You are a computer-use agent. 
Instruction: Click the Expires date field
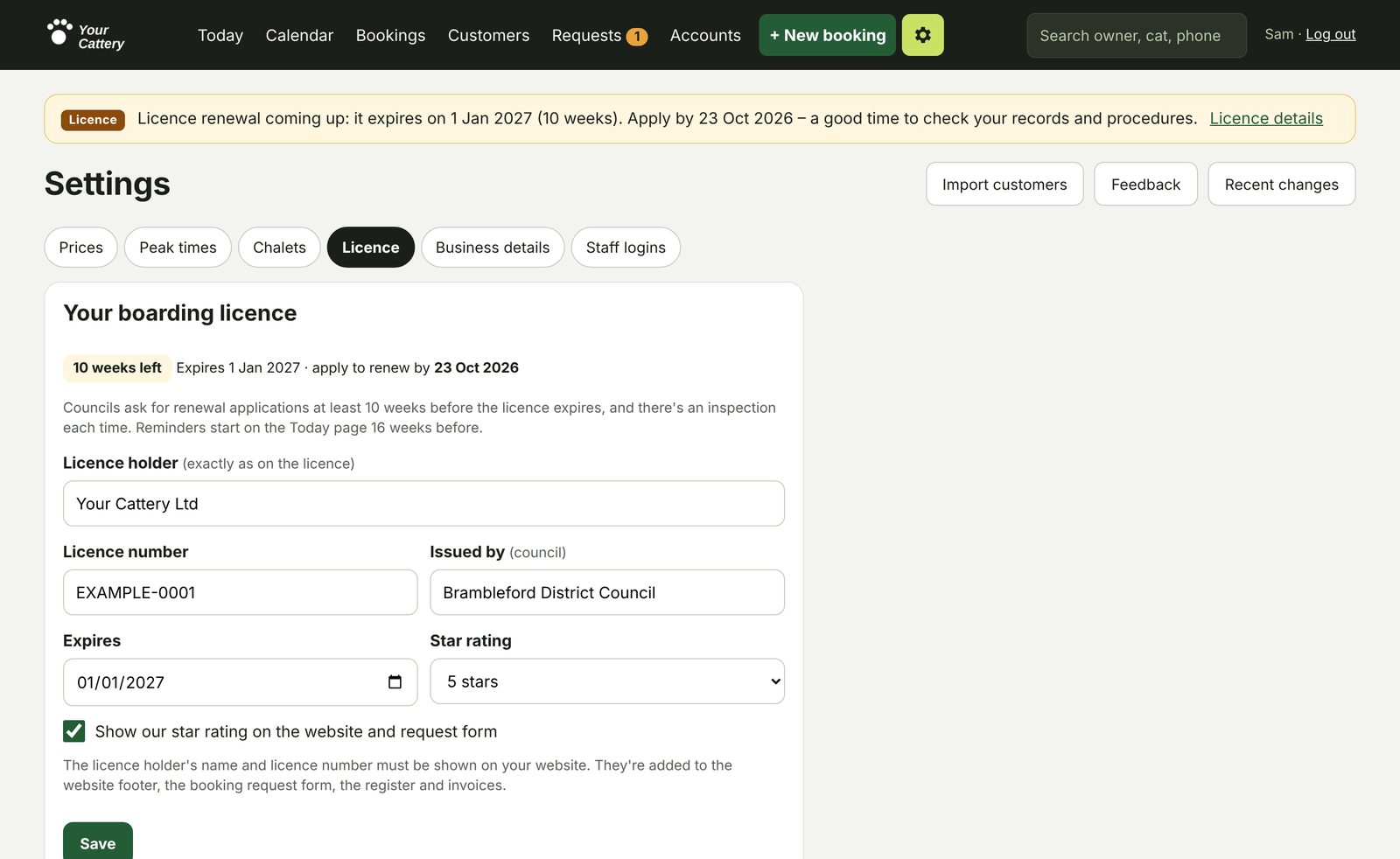[240, 682]
